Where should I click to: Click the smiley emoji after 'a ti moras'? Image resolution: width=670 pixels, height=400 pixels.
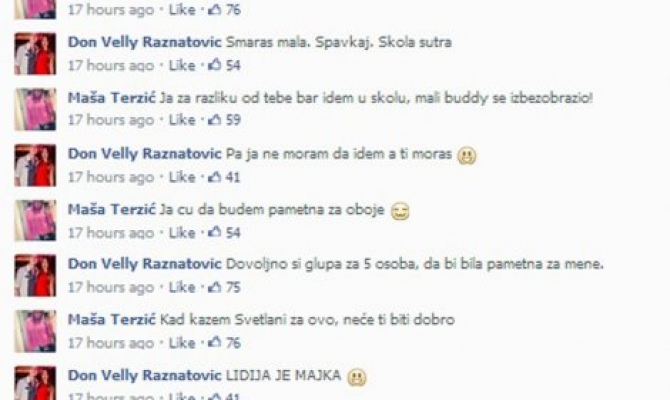point(467,156)
